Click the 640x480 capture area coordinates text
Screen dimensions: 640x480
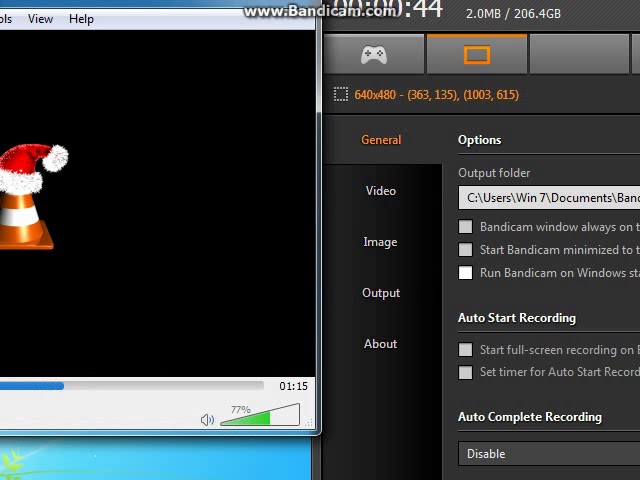[436, 95]
